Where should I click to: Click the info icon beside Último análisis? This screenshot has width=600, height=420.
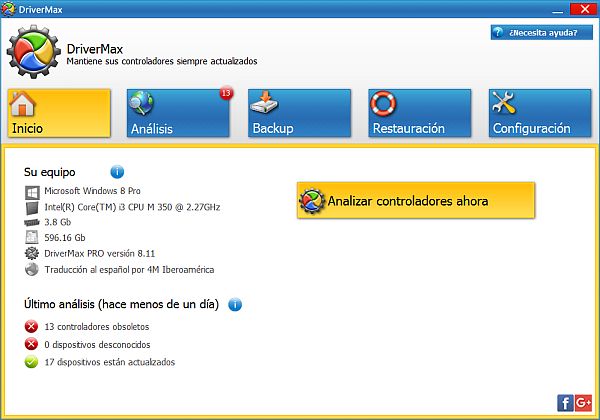235,304
